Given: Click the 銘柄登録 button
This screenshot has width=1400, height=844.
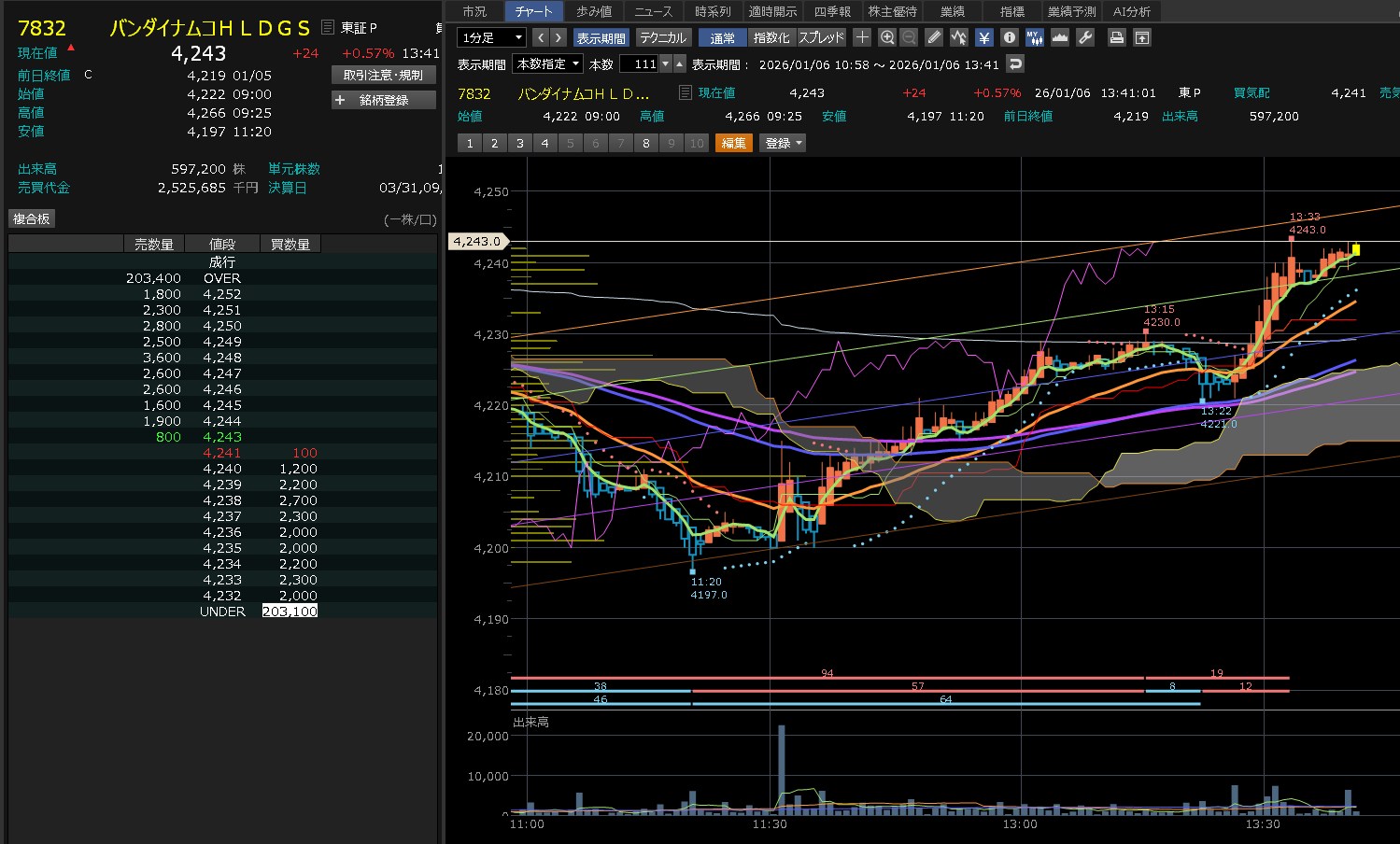Looking at the screenshot, I should point(384,100).
